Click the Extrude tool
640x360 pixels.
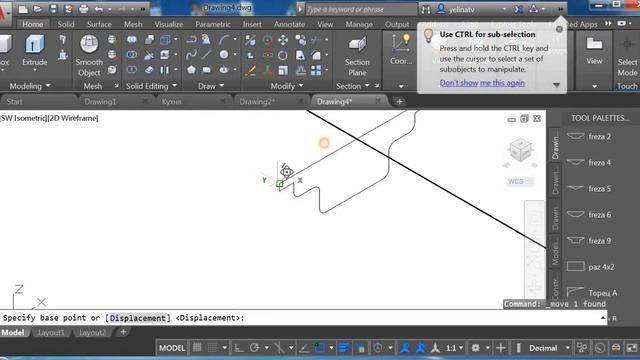[x=34, y=51]
